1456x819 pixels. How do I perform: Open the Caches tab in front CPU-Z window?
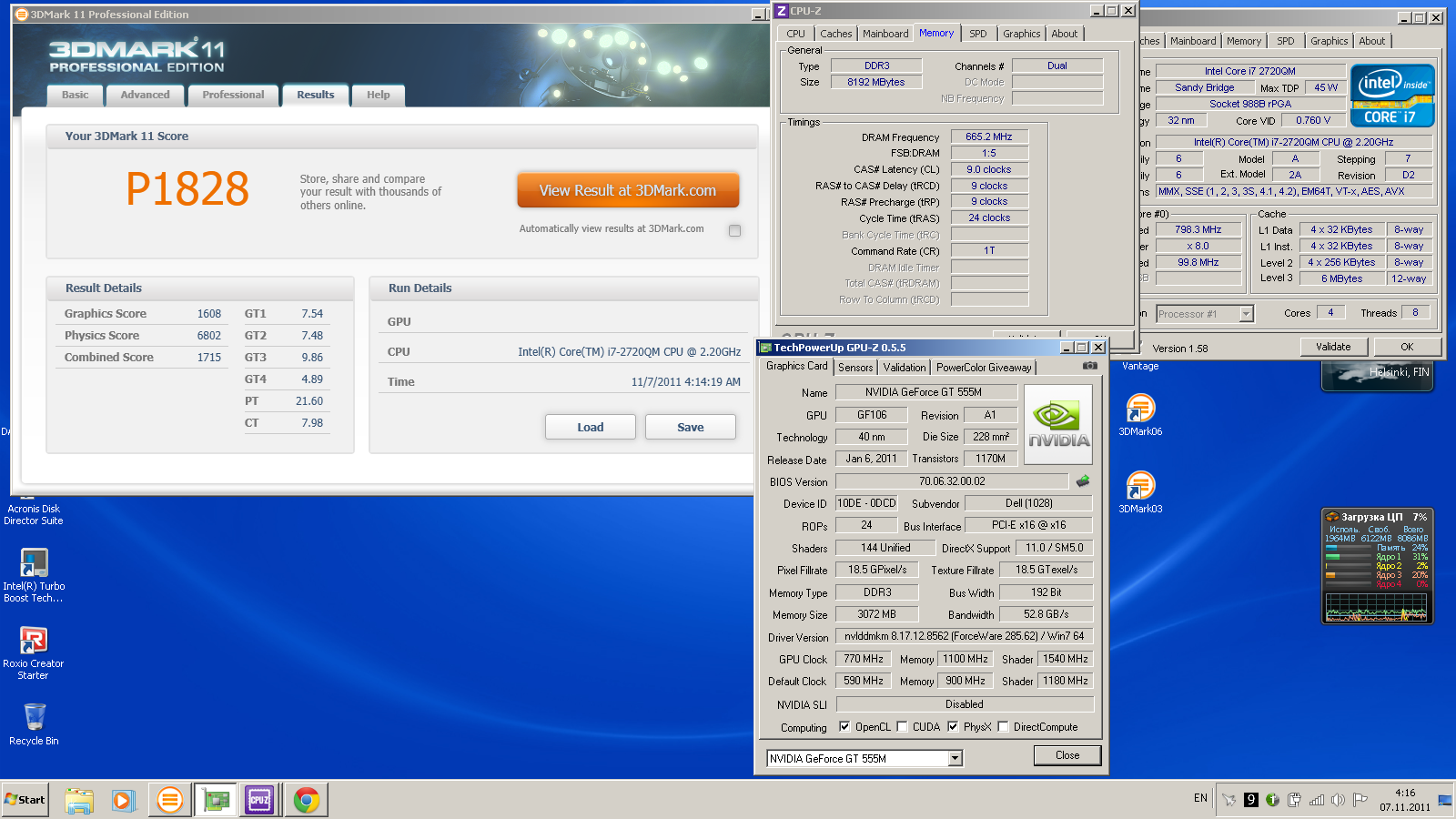pos(836,34)
